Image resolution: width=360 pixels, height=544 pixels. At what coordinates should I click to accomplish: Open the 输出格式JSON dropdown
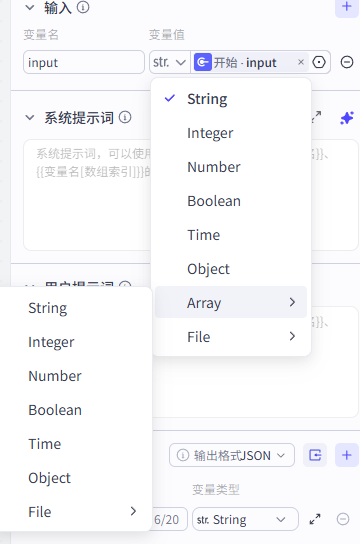(232, 455)
